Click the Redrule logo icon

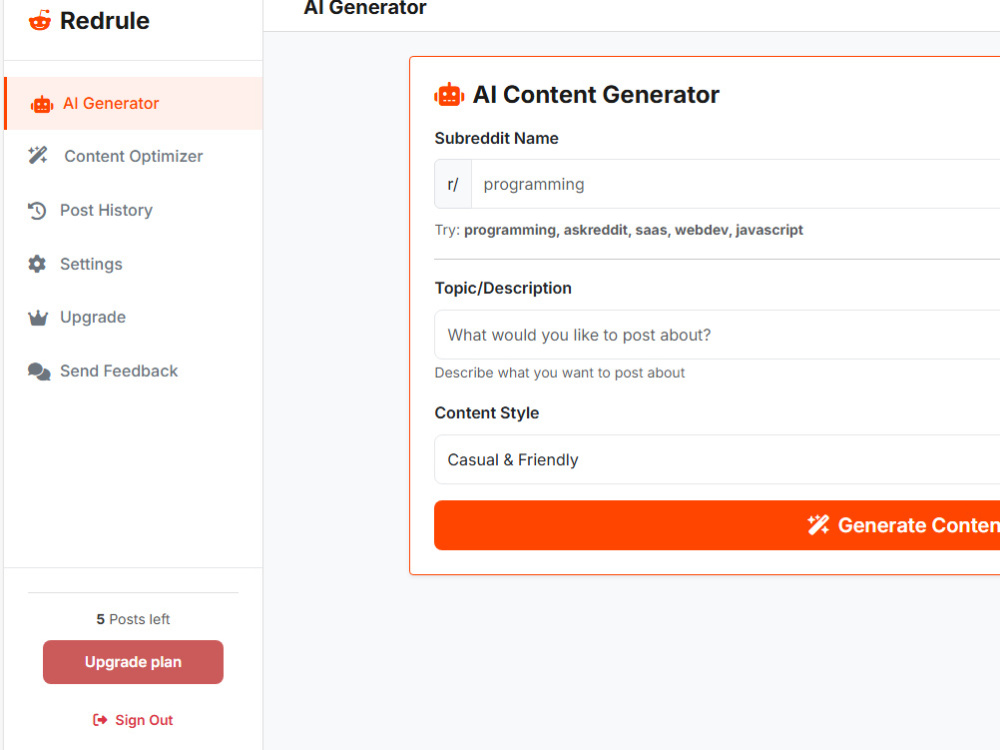pos(40,20)
